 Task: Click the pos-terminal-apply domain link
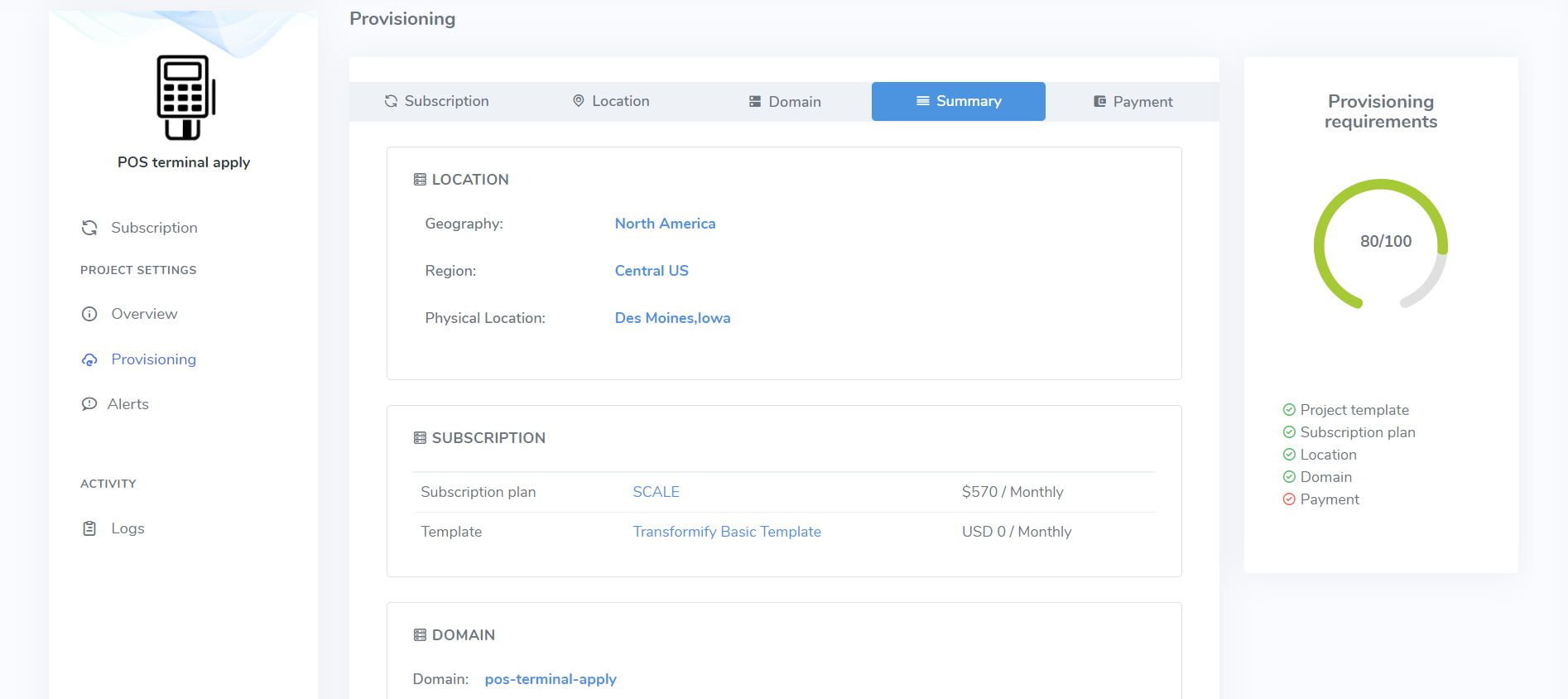coord(551,679)
